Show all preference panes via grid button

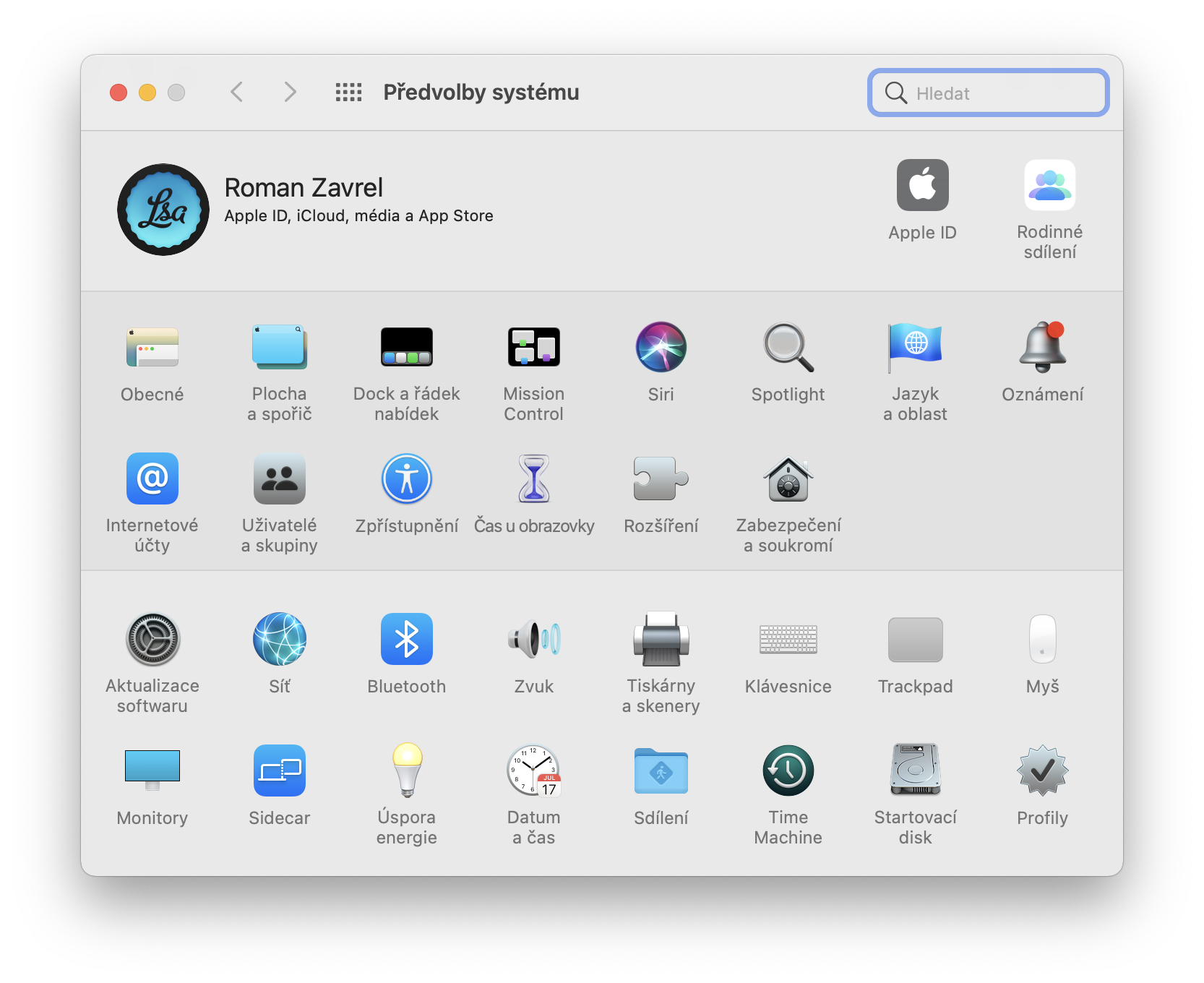[x=349, y=92]
